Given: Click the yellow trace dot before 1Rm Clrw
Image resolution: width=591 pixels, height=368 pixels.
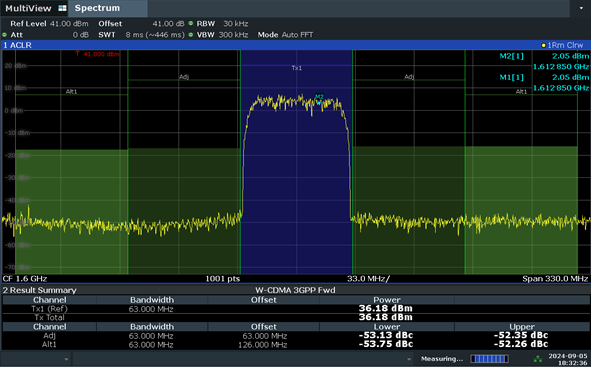Looking at the screenshot, I should point(544,45).
